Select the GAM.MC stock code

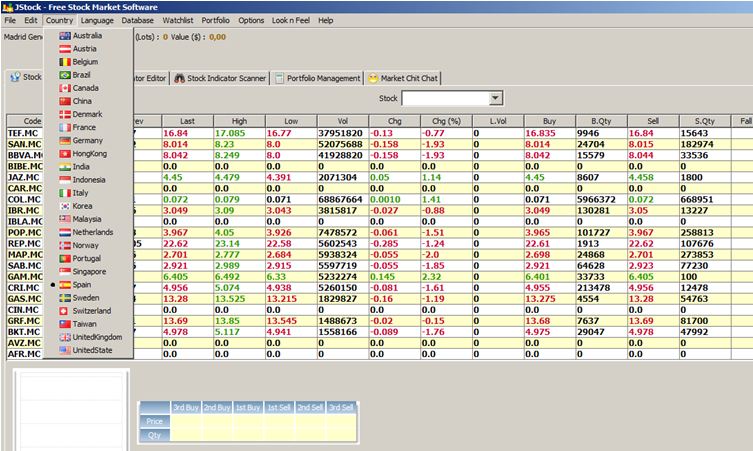[25, 277]
